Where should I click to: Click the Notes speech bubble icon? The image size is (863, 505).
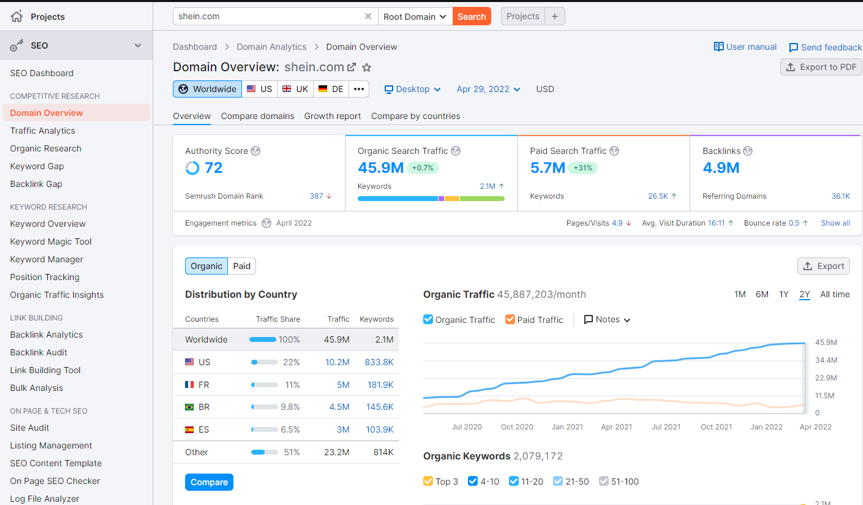pyautogui.click(x=588, y=320)
